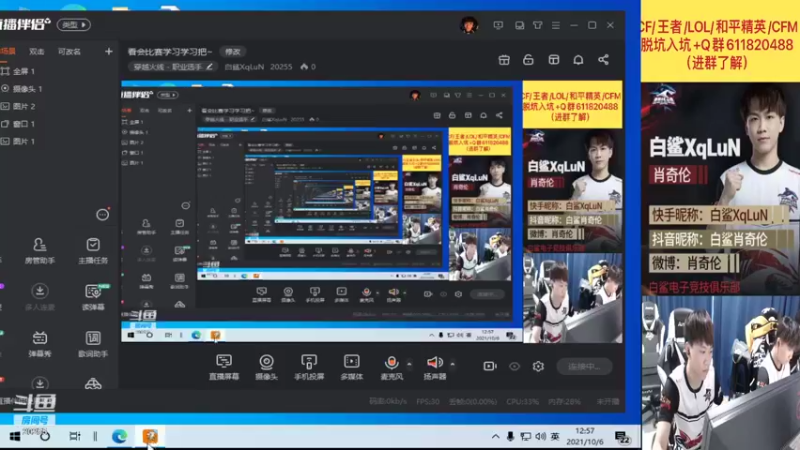Toggle the preview eye icon near settings
800x450 pixels.
[x=514, y=366]
